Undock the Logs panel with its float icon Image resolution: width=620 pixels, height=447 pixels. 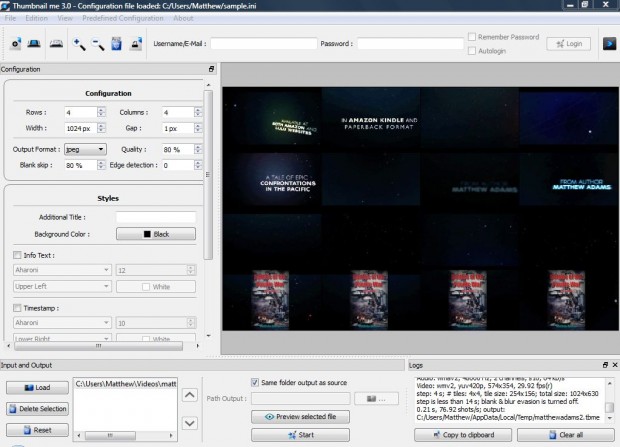tap(605, 365)
